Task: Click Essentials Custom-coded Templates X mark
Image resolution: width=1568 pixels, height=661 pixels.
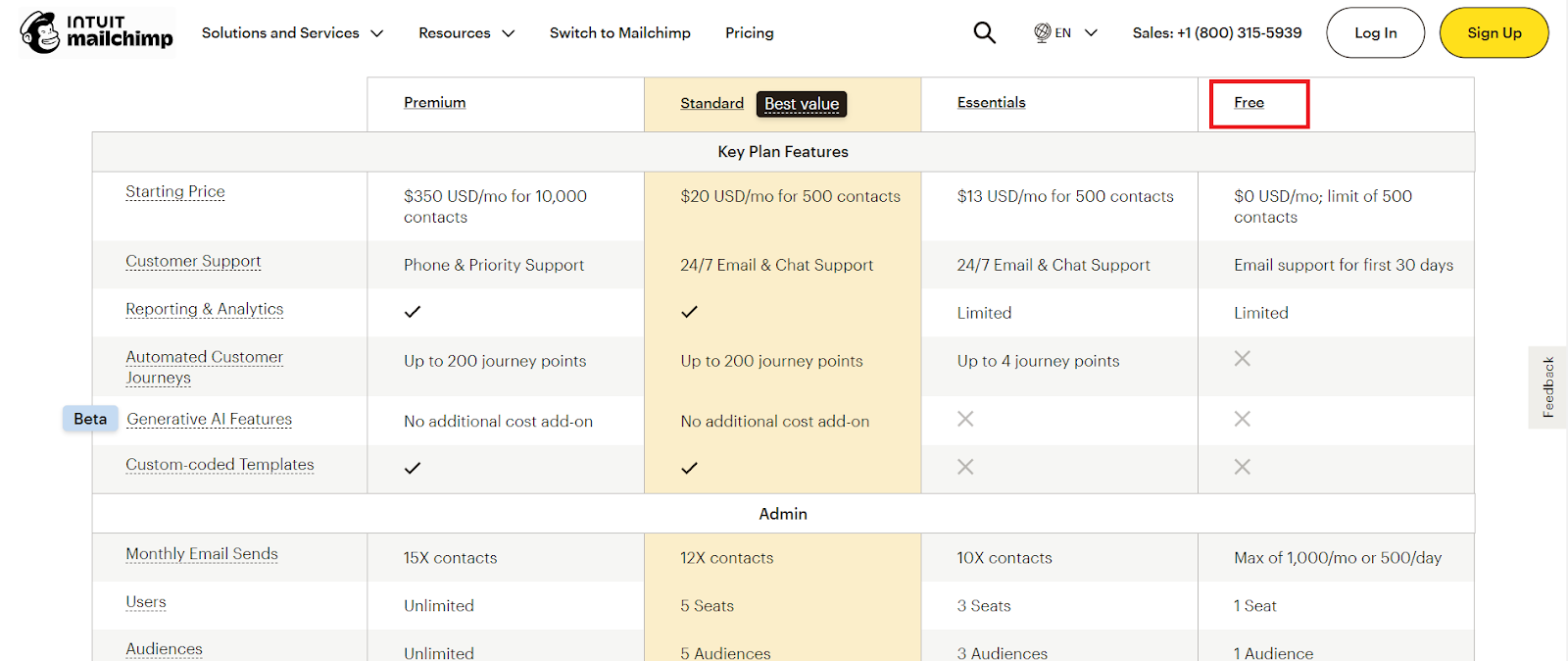Action: 965,467
